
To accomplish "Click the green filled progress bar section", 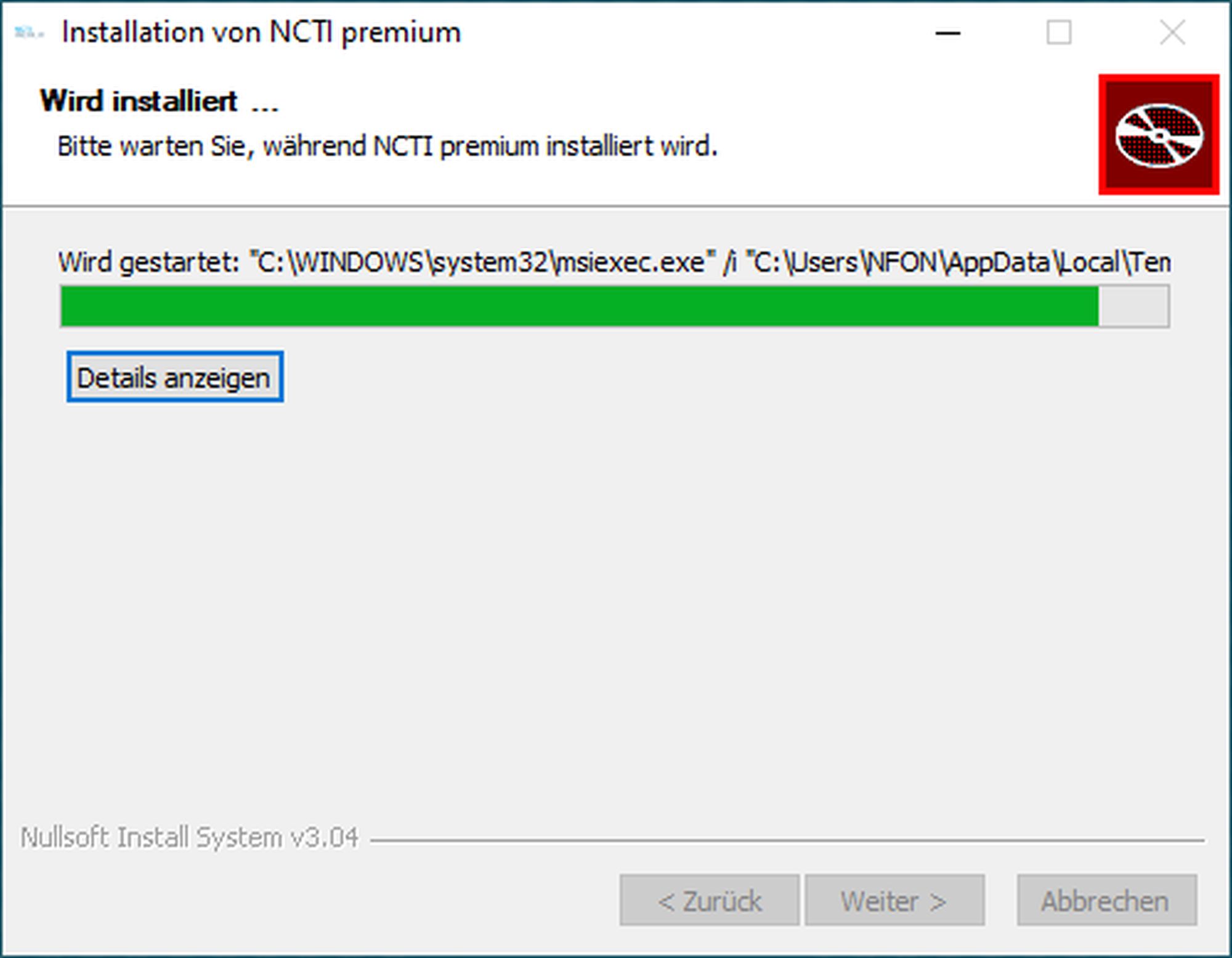I will coord(579,306).
